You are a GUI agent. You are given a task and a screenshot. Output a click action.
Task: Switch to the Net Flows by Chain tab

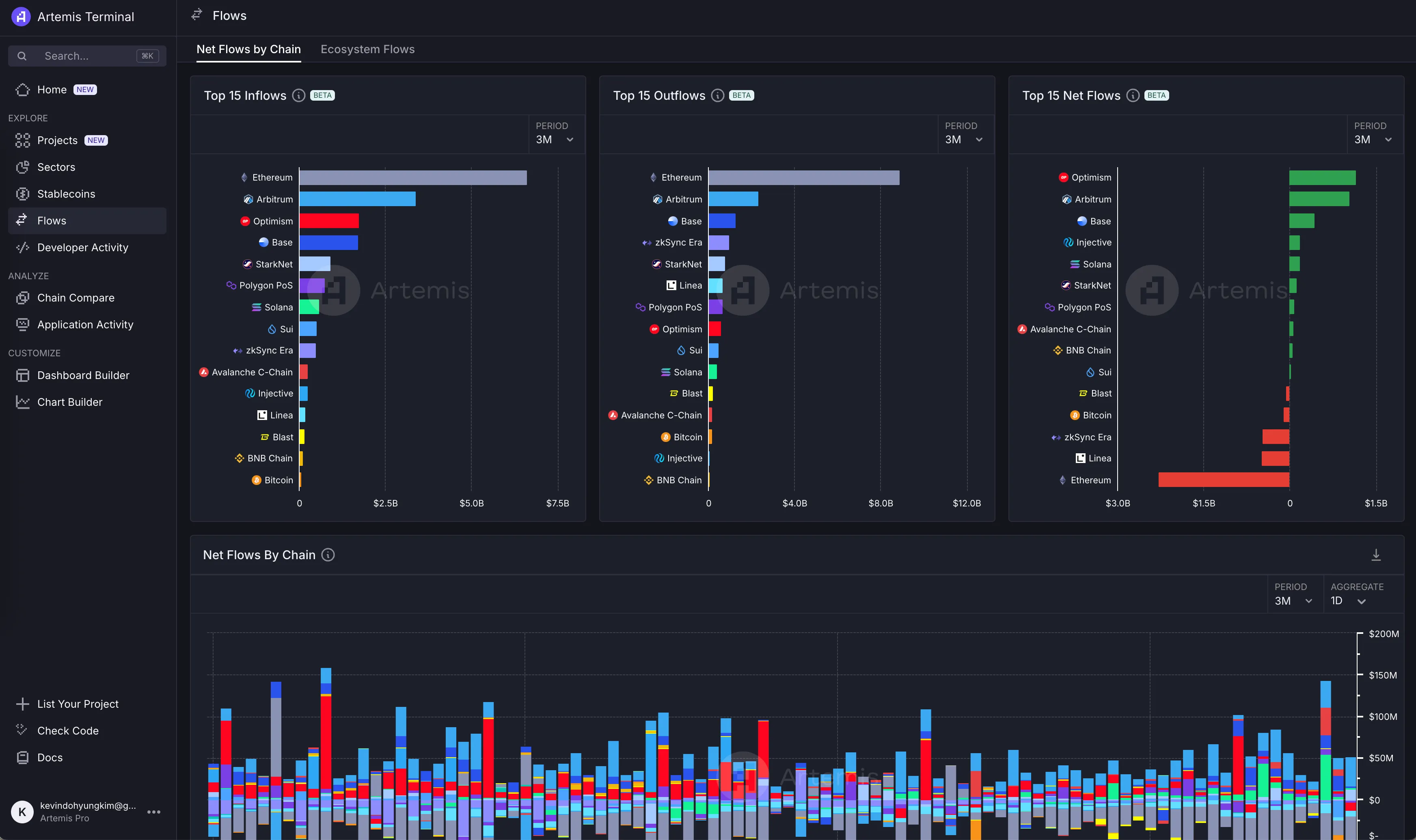(x=248, y=49)
